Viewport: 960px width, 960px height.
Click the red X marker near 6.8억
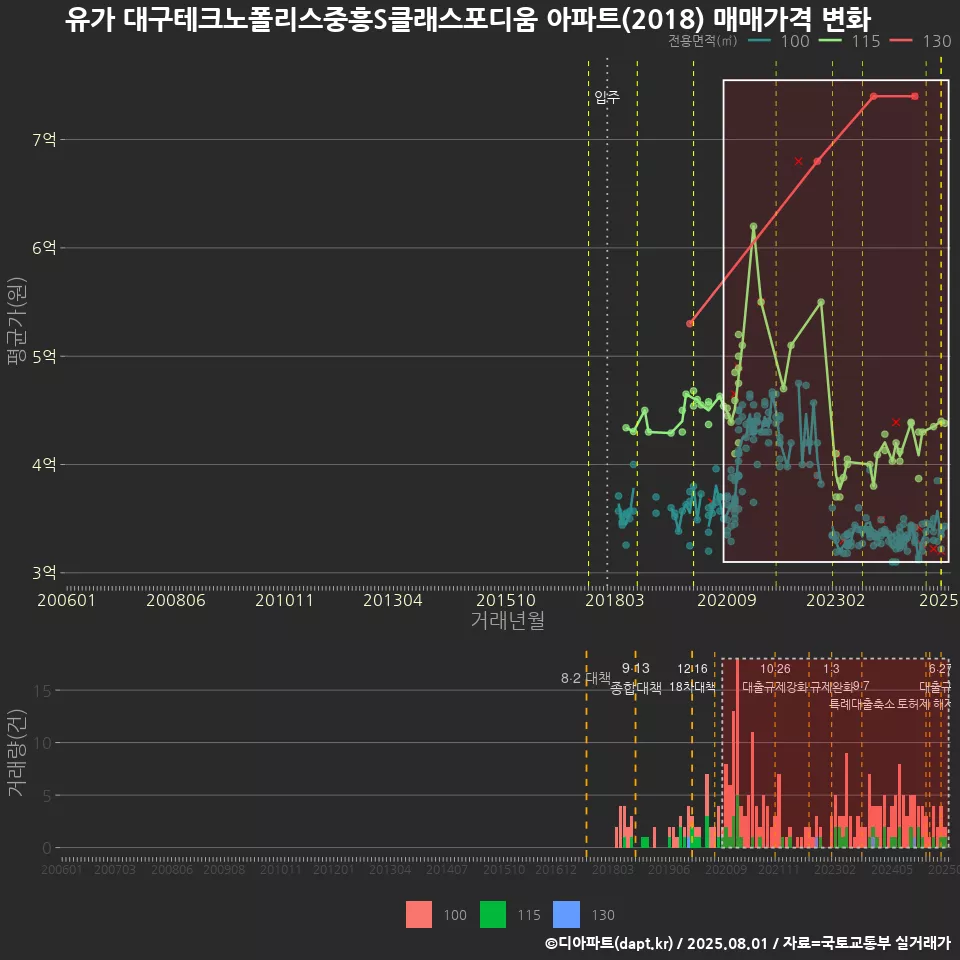pos(798,161)
